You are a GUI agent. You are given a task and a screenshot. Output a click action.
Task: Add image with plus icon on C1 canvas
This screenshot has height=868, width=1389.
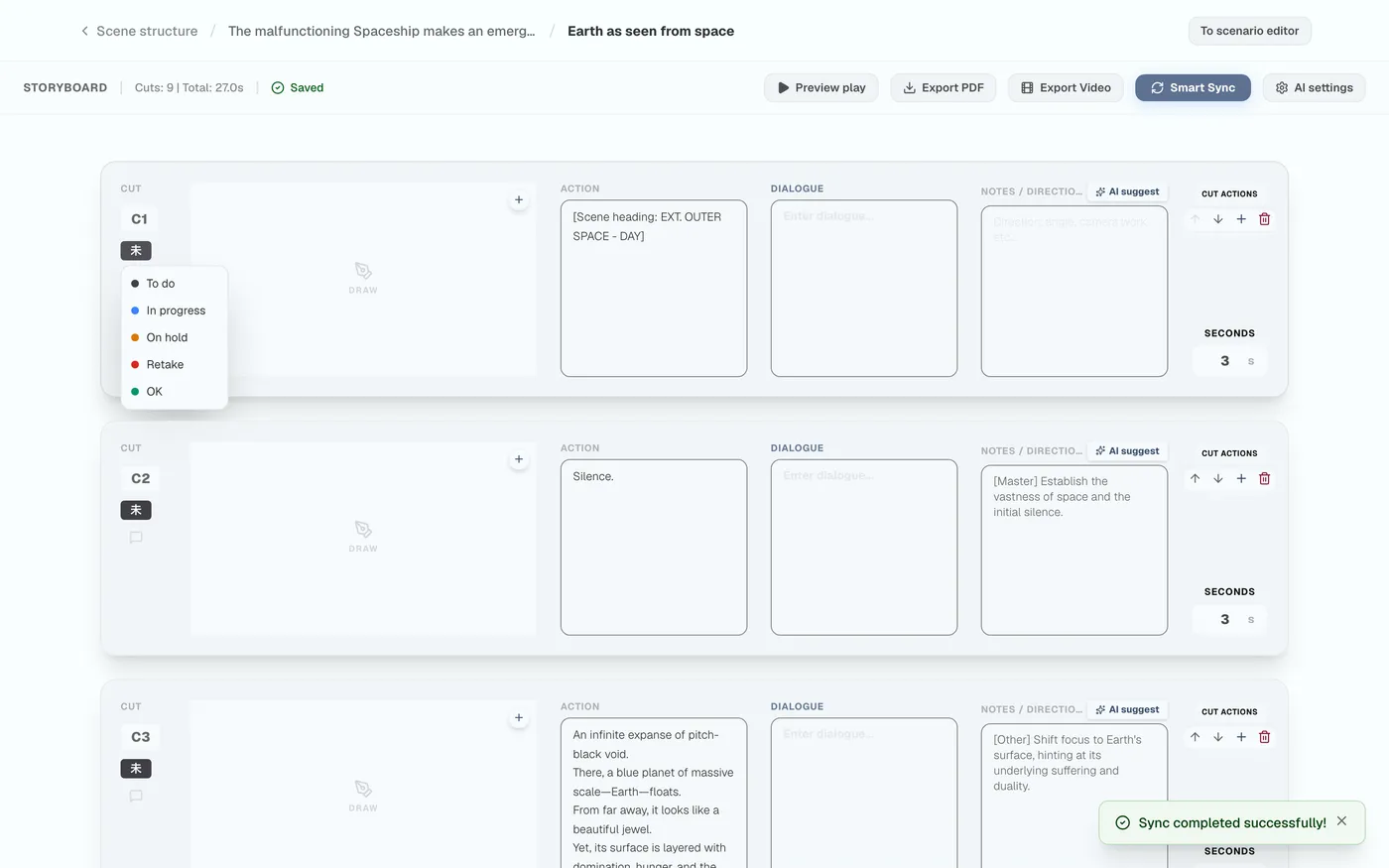[x=519, y=199]
